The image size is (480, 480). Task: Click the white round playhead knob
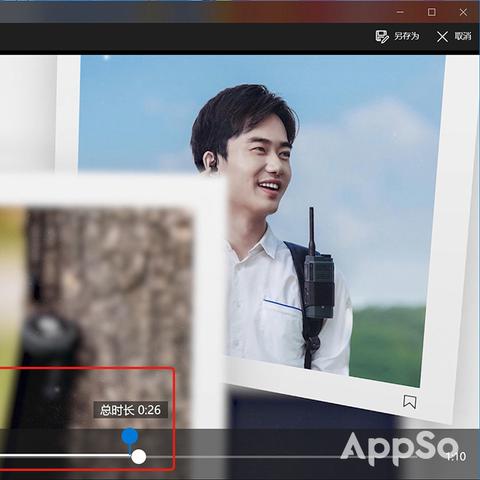tap(139, 457)
